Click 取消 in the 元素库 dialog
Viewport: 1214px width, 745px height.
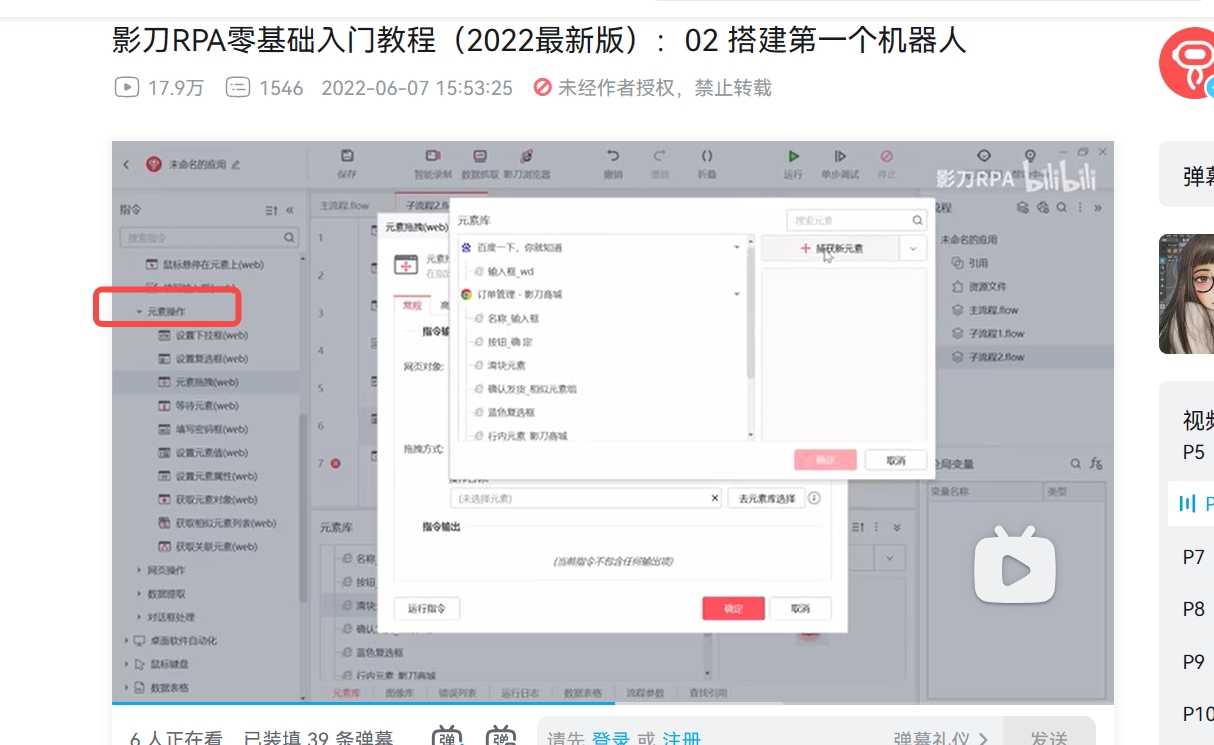click(896, 460)
